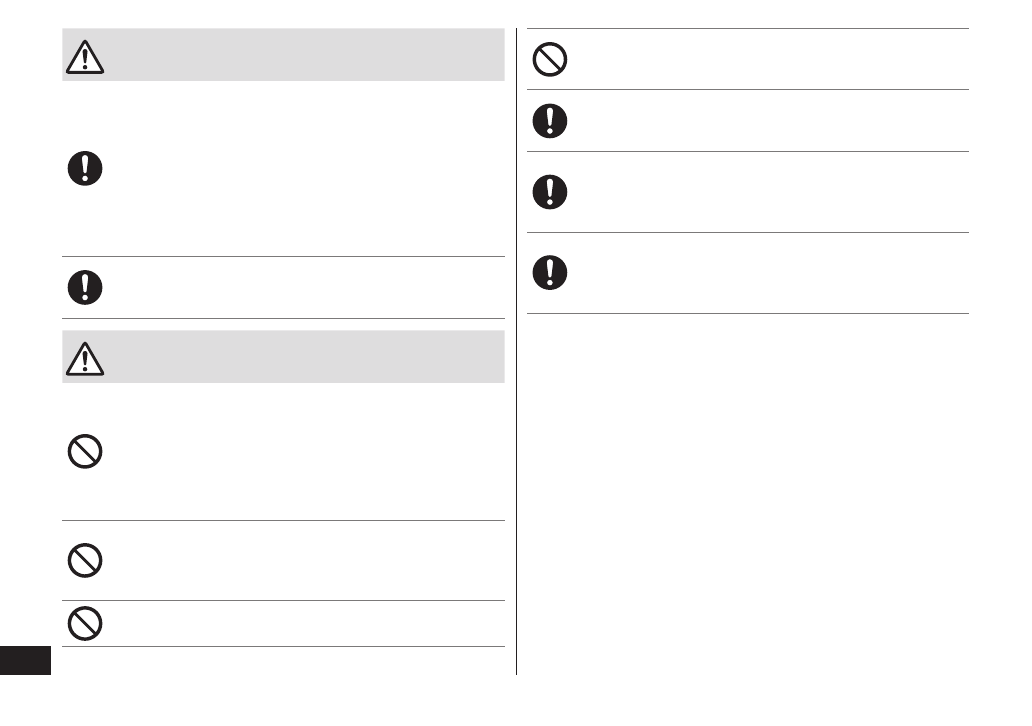This screenshot has width=1032, height=726.
Task: Click the vertical divider line between the columns
Action: point(516,350)
